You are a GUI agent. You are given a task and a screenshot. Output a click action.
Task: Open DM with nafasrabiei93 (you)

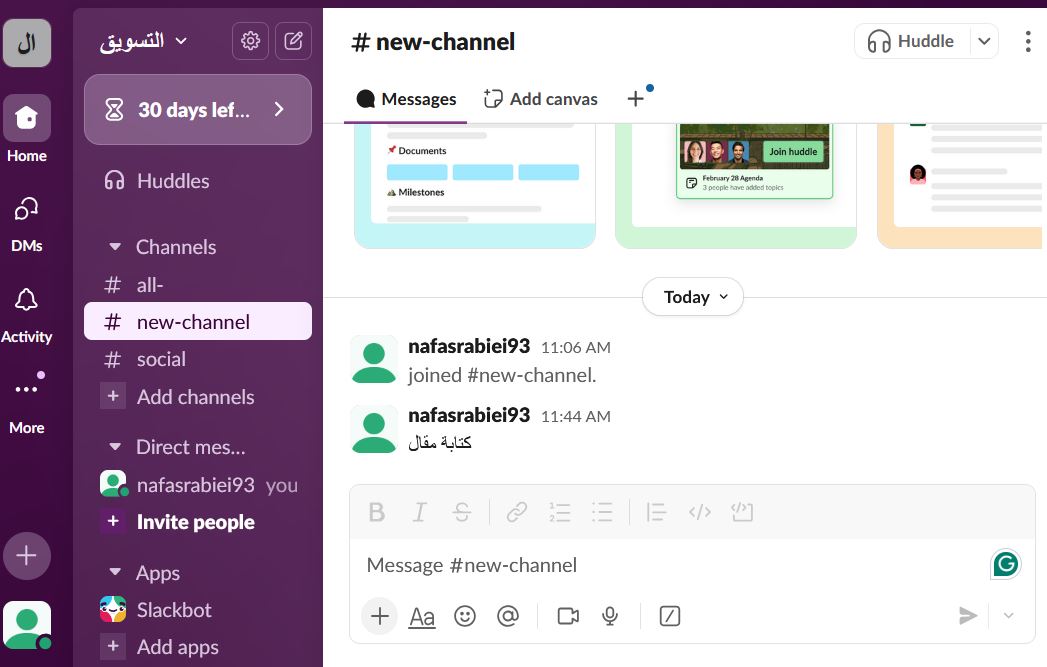coord(198,485)
